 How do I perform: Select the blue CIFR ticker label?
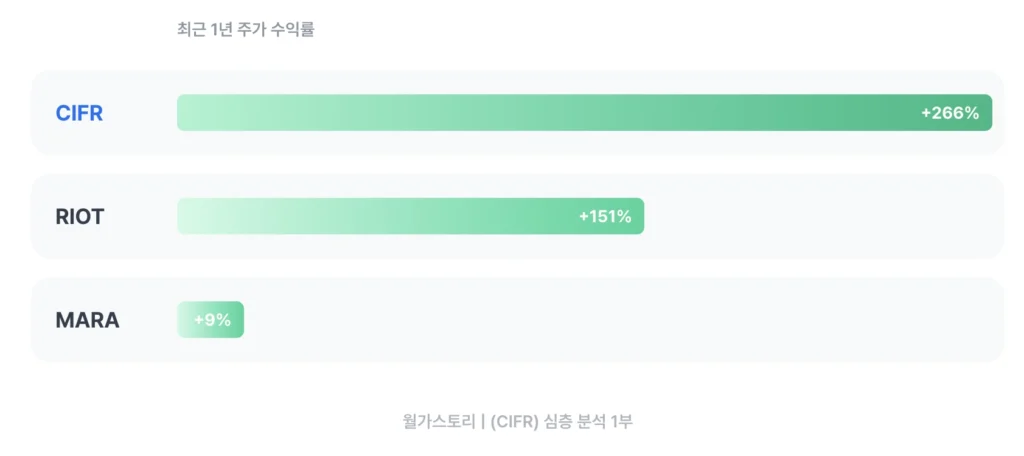79,113
